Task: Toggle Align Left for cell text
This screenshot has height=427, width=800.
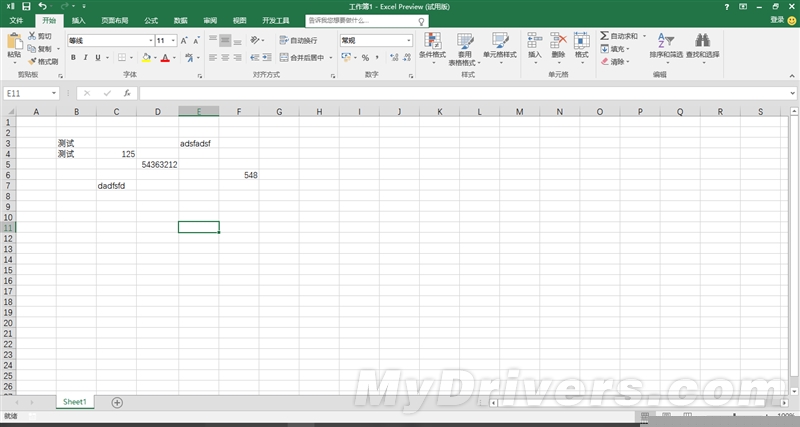Action: pyautogui.click(x=213, y=58)
